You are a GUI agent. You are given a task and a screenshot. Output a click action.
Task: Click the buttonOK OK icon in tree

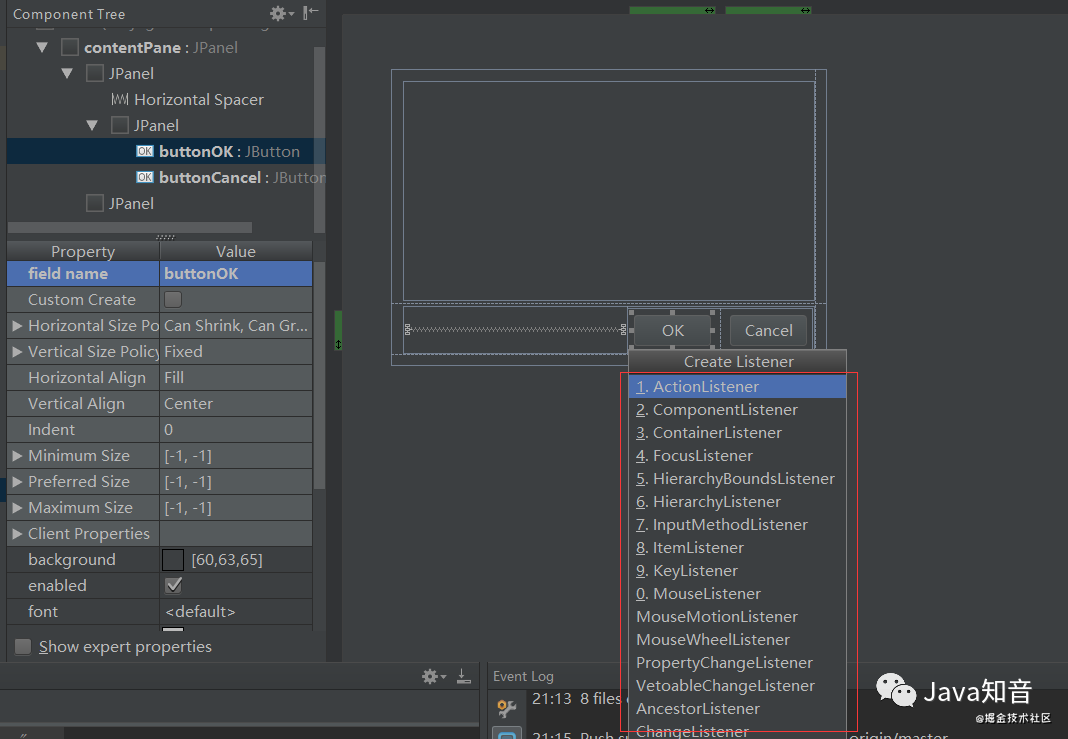[x=144, y=151]
